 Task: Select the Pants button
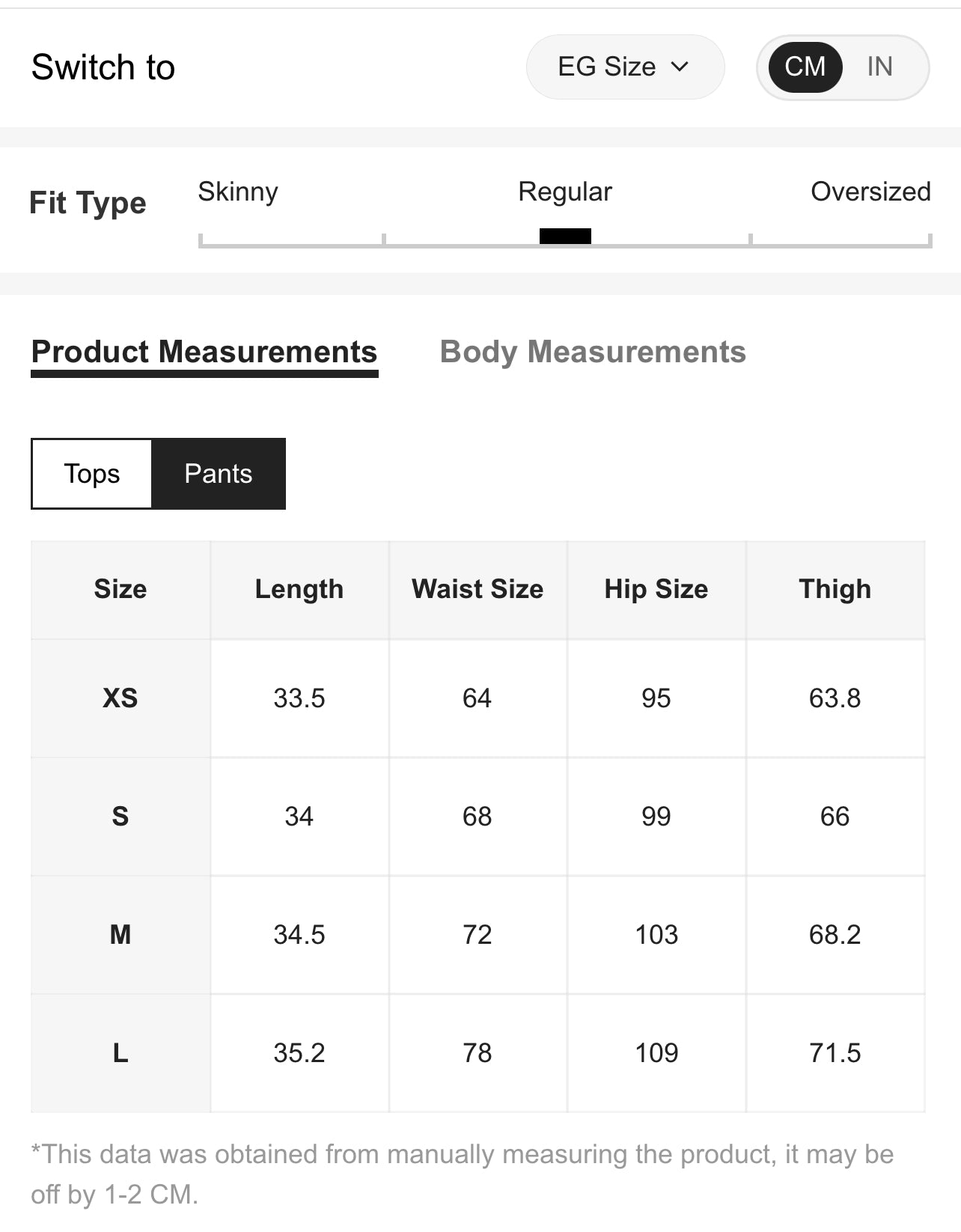[x=218, y=474]
